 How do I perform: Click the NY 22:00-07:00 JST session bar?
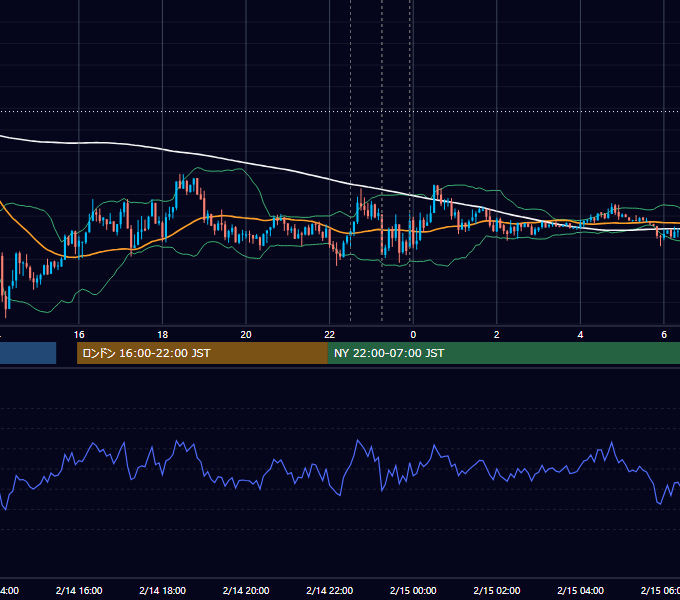click(x=503, y=353)
